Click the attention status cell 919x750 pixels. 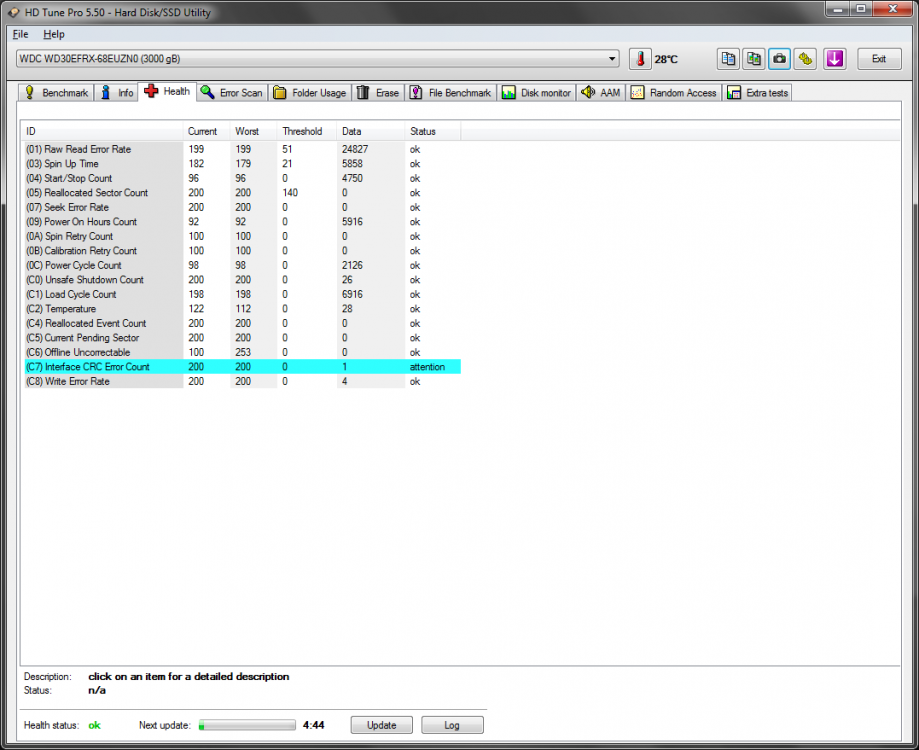tap(427, 367)
